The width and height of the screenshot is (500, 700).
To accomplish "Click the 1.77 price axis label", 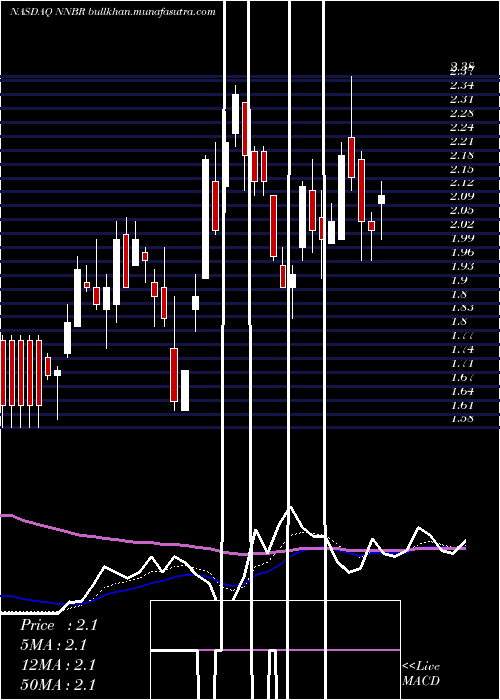I will (x=462, y=335).
